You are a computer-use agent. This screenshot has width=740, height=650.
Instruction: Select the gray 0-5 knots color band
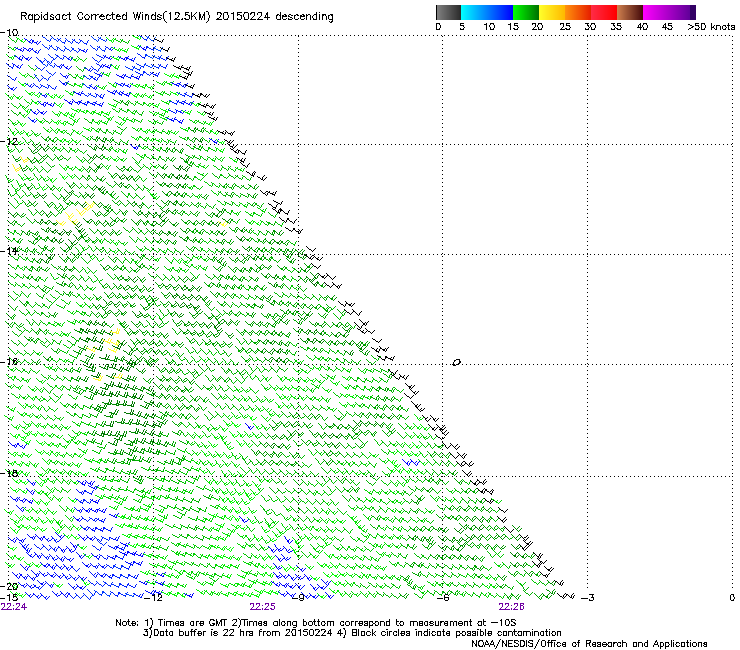pos(448,12)
